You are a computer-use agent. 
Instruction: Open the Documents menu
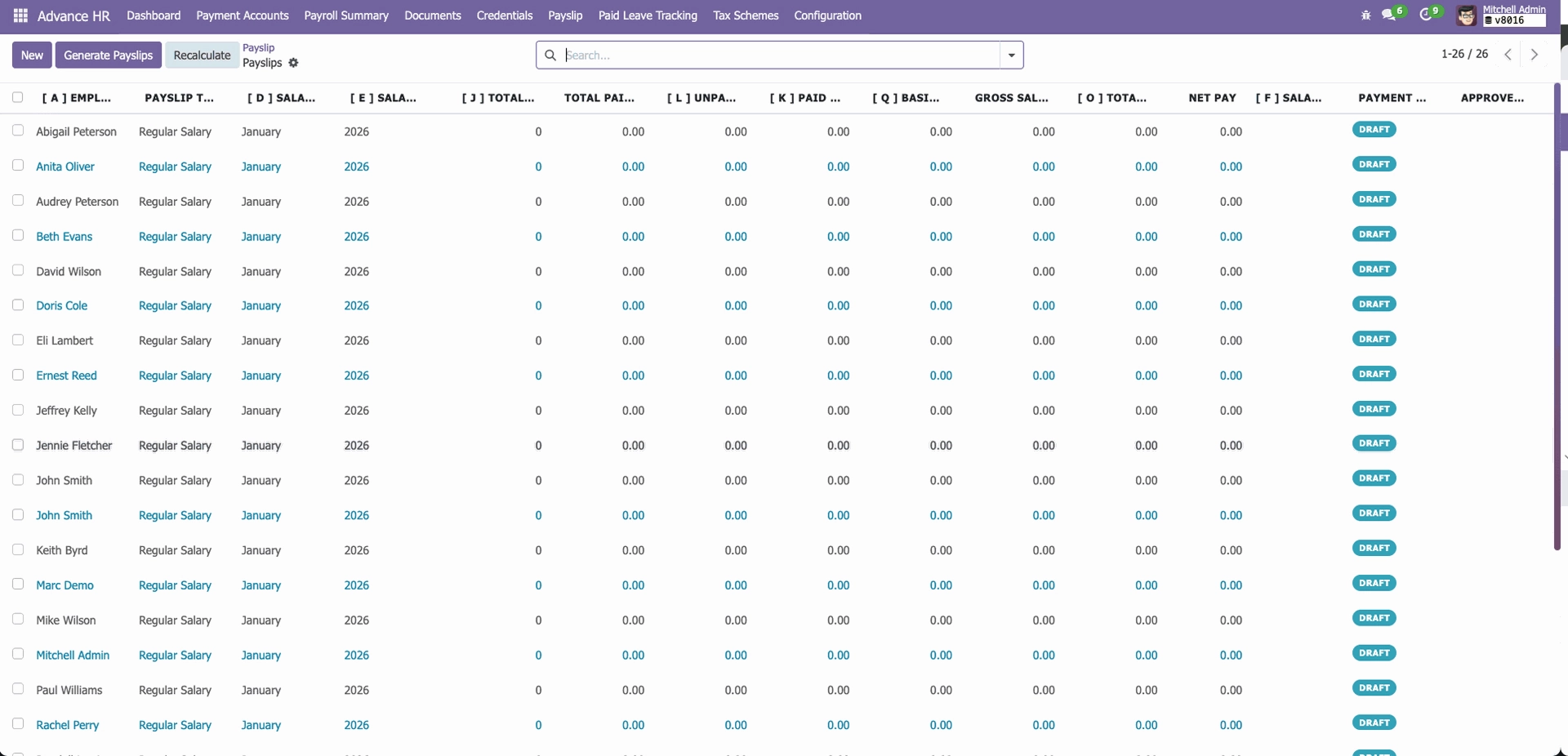click(433, 16)
